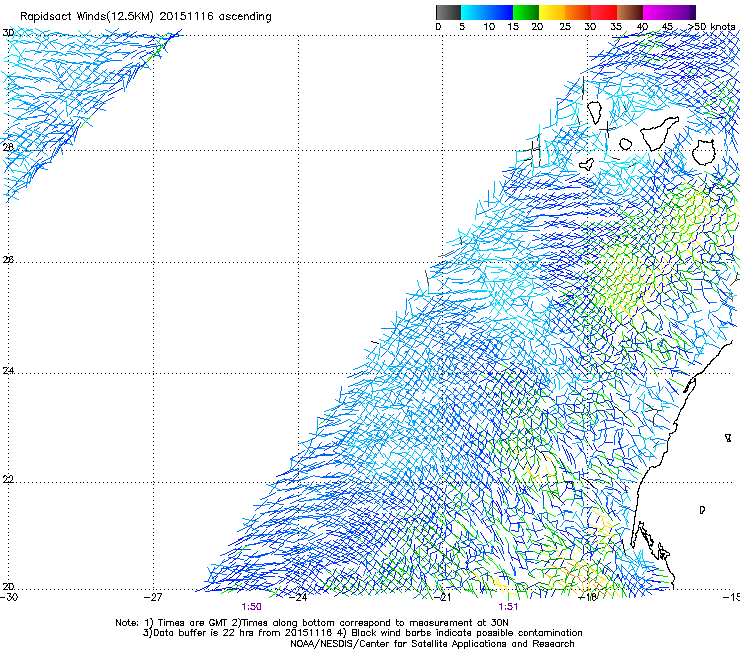Click the cyan 5-10 knots color segment
740x650 pixels.
(x=473, y=12)
